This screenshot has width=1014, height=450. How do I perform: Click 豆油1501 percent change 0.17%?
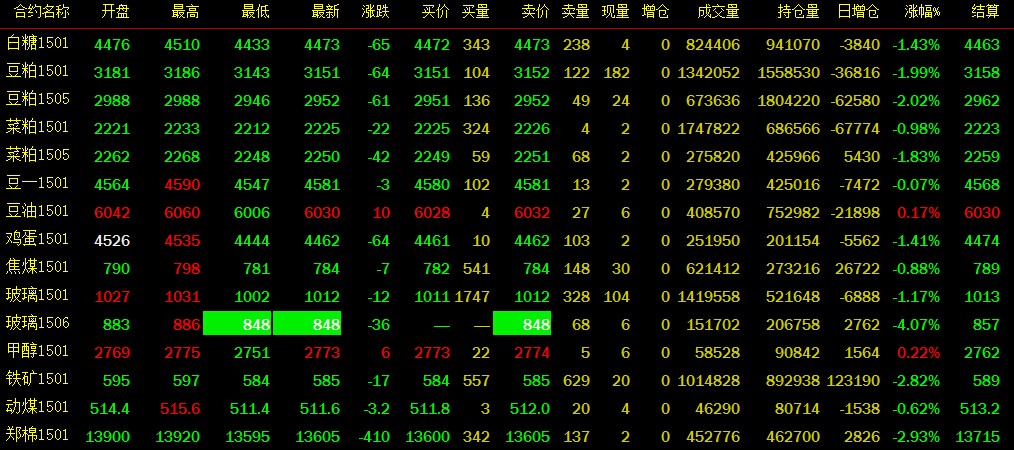(916, 213)
